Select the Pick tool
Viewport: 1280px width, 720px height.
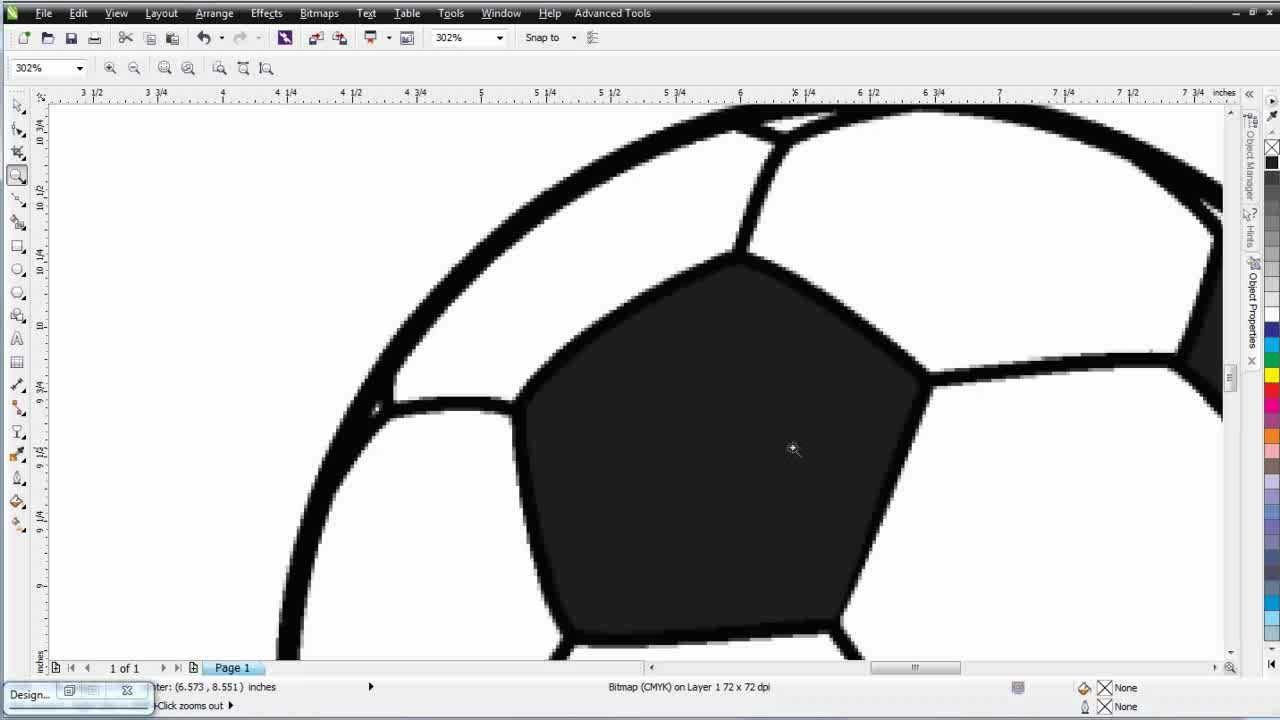click(x=17, y=105)
